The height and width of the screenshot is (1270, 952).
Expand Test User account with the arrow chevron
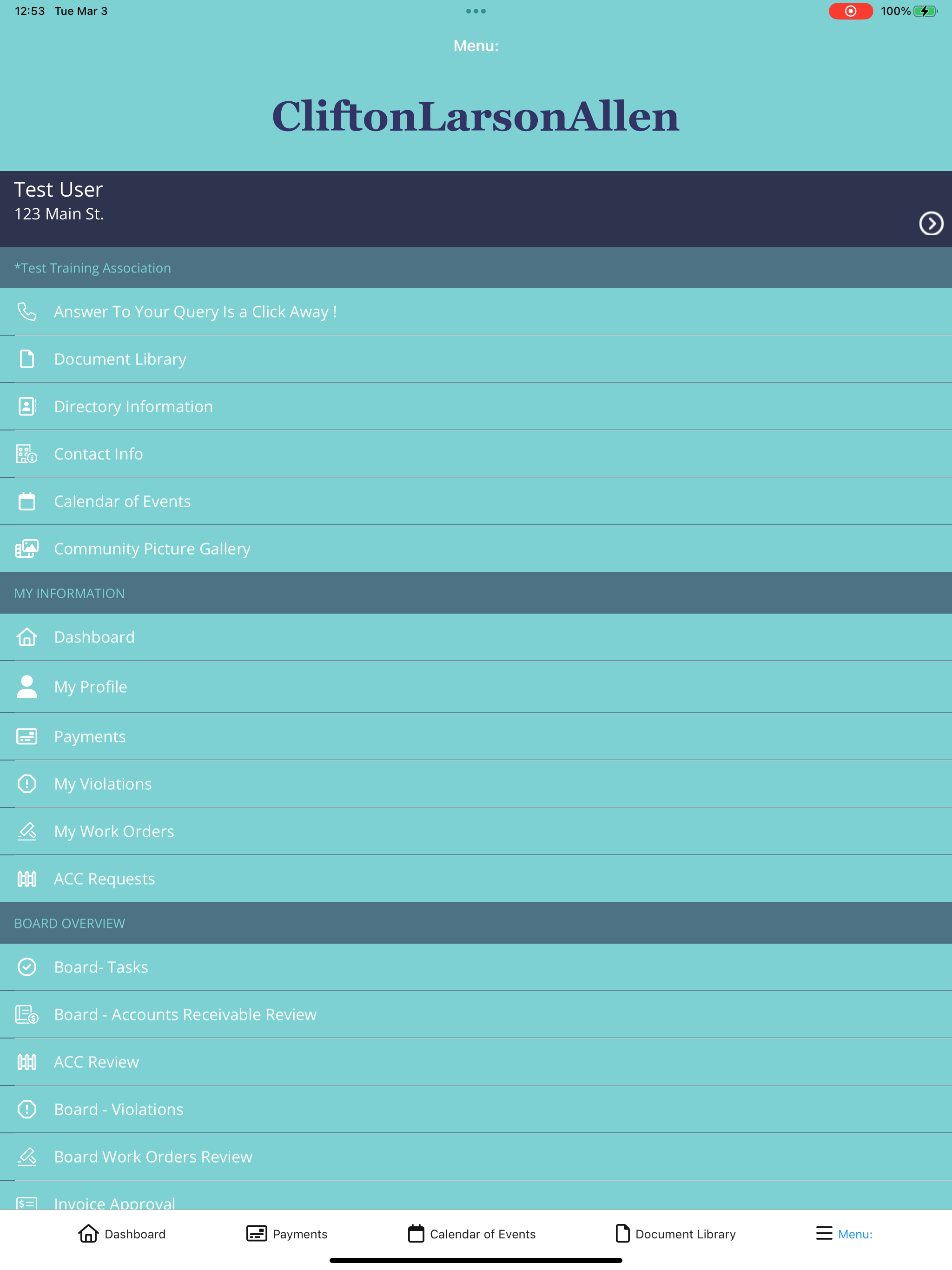(931, 223)
